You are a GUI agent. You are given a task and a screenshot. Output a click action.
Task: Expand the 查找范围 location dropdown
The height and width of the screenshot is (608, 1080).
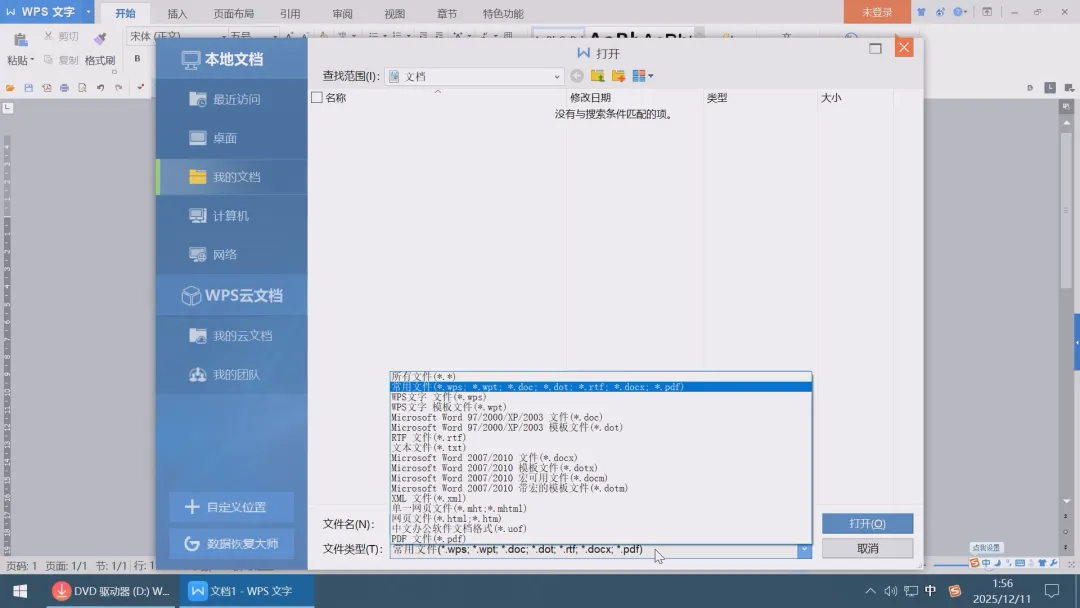coord(557,76)
